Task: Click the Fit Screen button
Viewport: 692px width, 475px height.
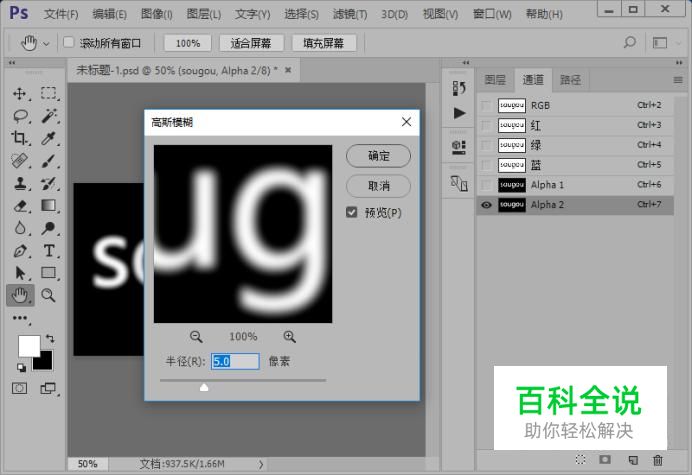Action: pos(251,43)
